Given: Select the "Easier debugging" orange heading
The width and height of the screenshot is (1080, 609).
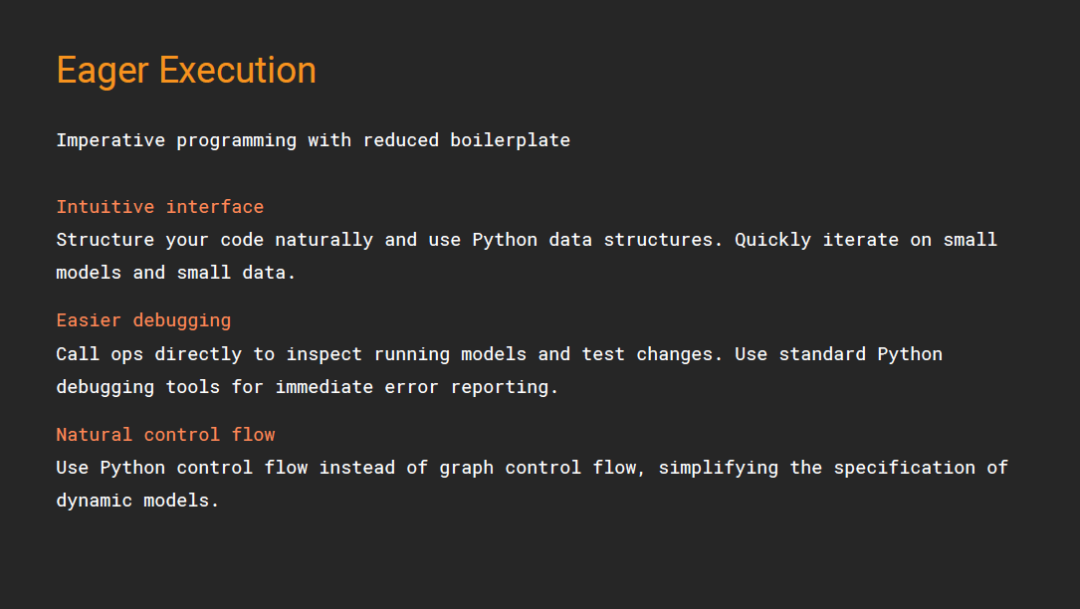Looking at the screenshot, I should pos(143,321).
